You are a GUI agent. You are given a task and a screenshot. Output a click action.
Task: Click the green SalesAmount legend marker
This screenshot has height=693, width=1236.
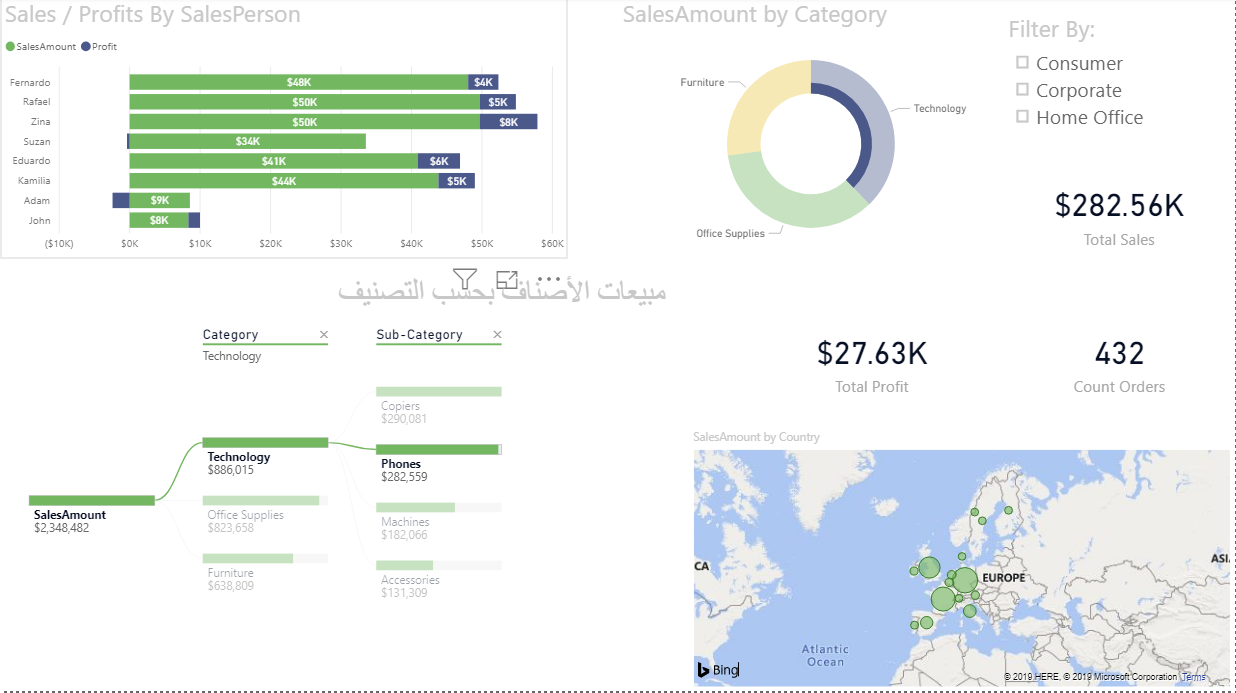click(11, 47)
